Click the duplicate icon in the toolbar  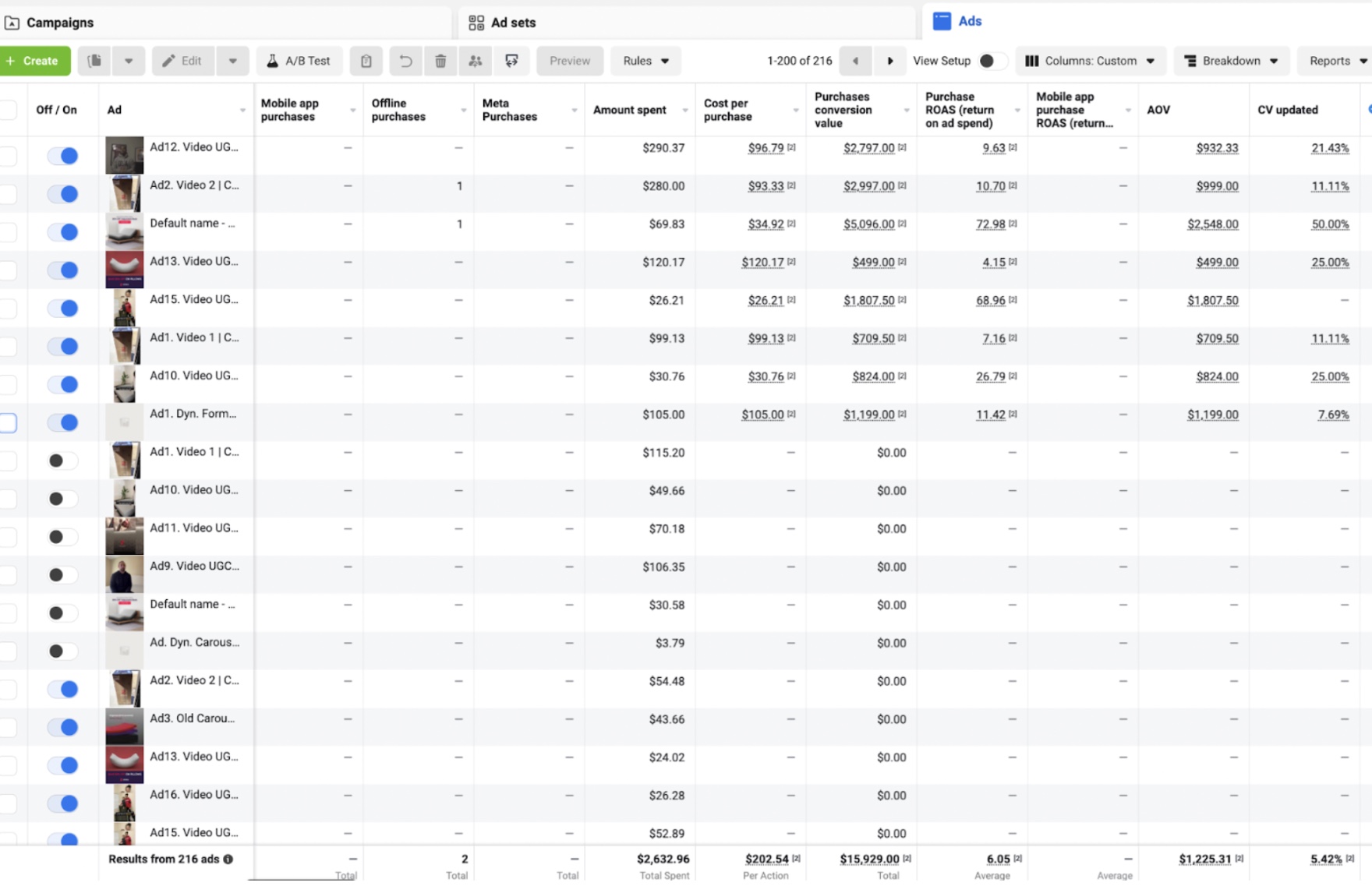click(x=94, y=61)
